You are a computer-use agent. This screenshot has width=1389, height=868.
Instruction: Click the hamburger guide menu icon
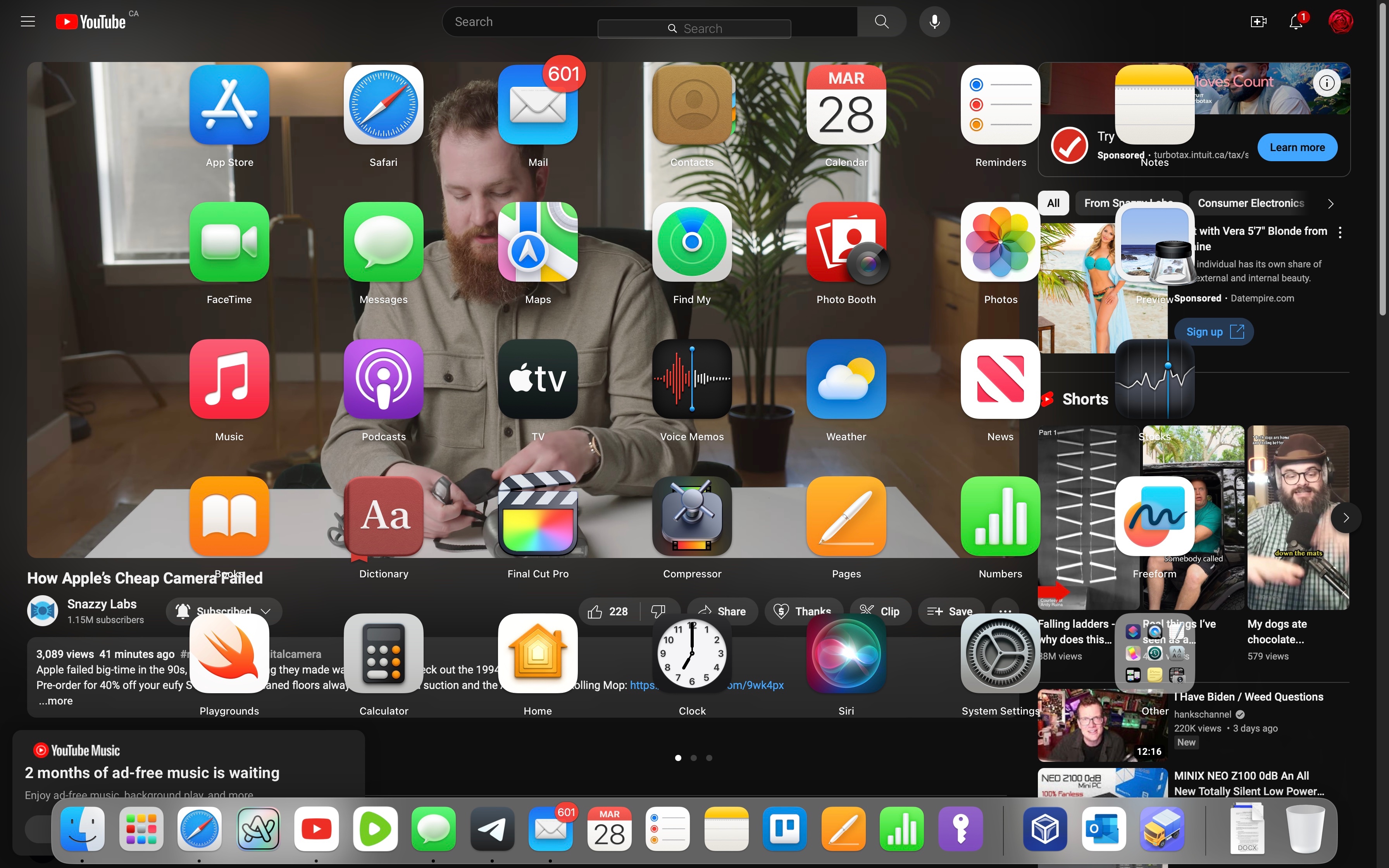[x=28, y=21]
